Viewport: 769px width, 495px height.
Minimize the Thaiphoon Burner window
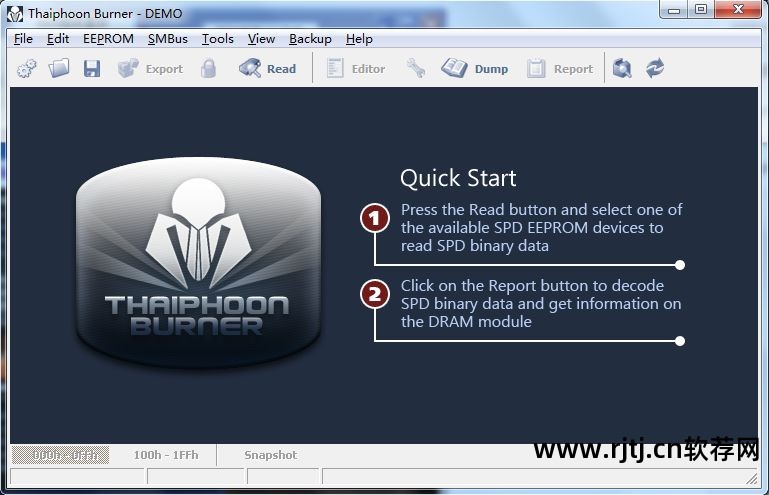[674, 9]
